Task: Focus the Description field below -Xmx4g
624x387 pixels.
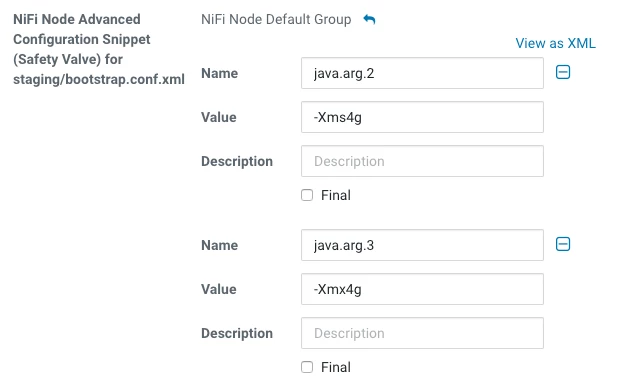Action: coord(422,333)
